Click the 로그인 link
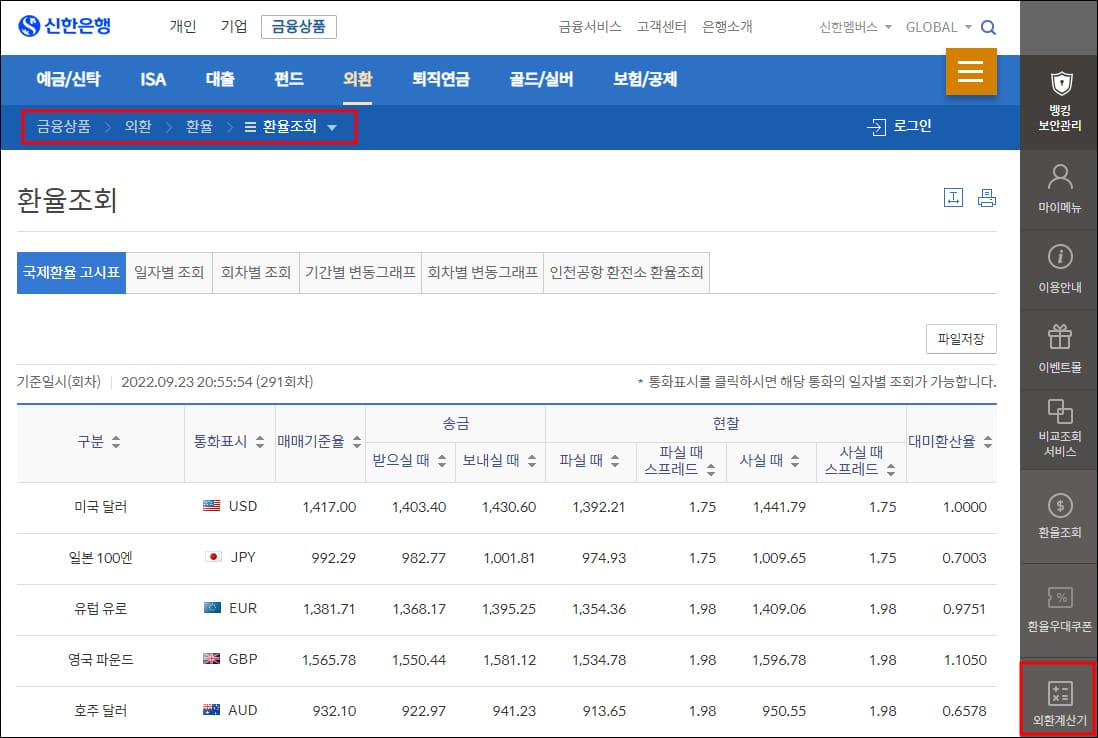This screenshot has height=738, width=1098. click(x=903, y=126)
